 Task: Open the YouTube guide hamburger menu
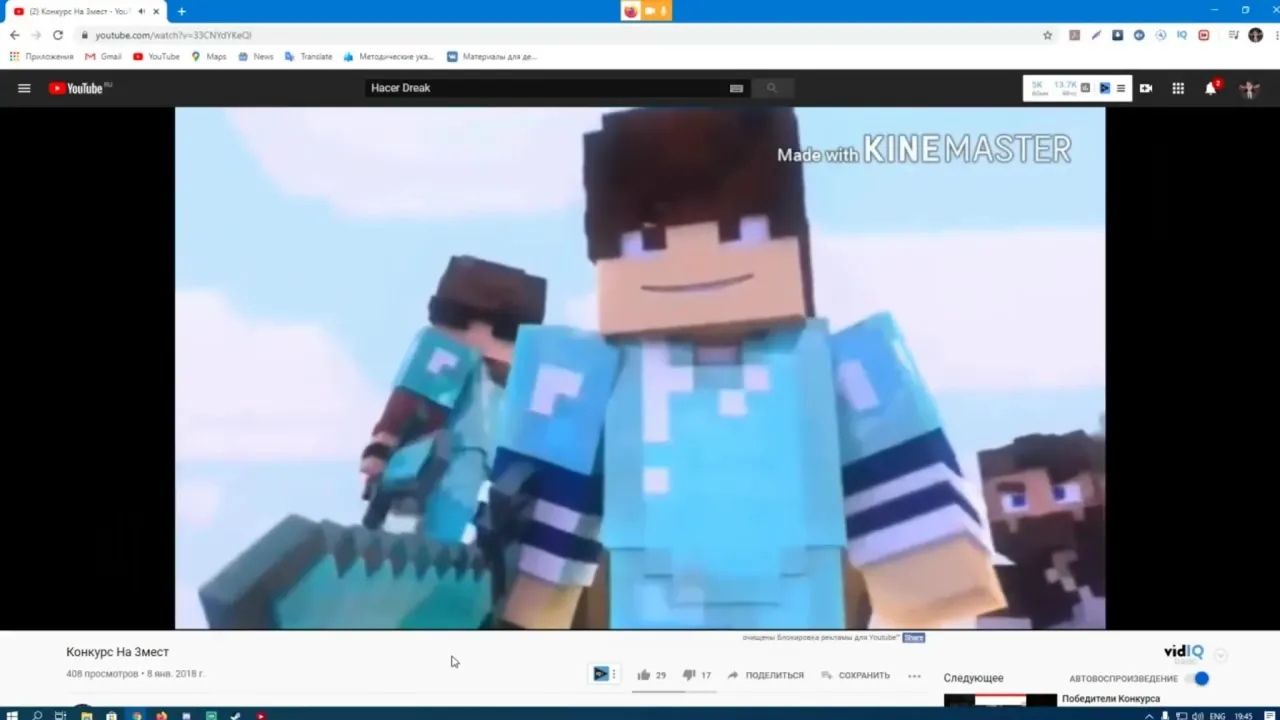point(24,88)
